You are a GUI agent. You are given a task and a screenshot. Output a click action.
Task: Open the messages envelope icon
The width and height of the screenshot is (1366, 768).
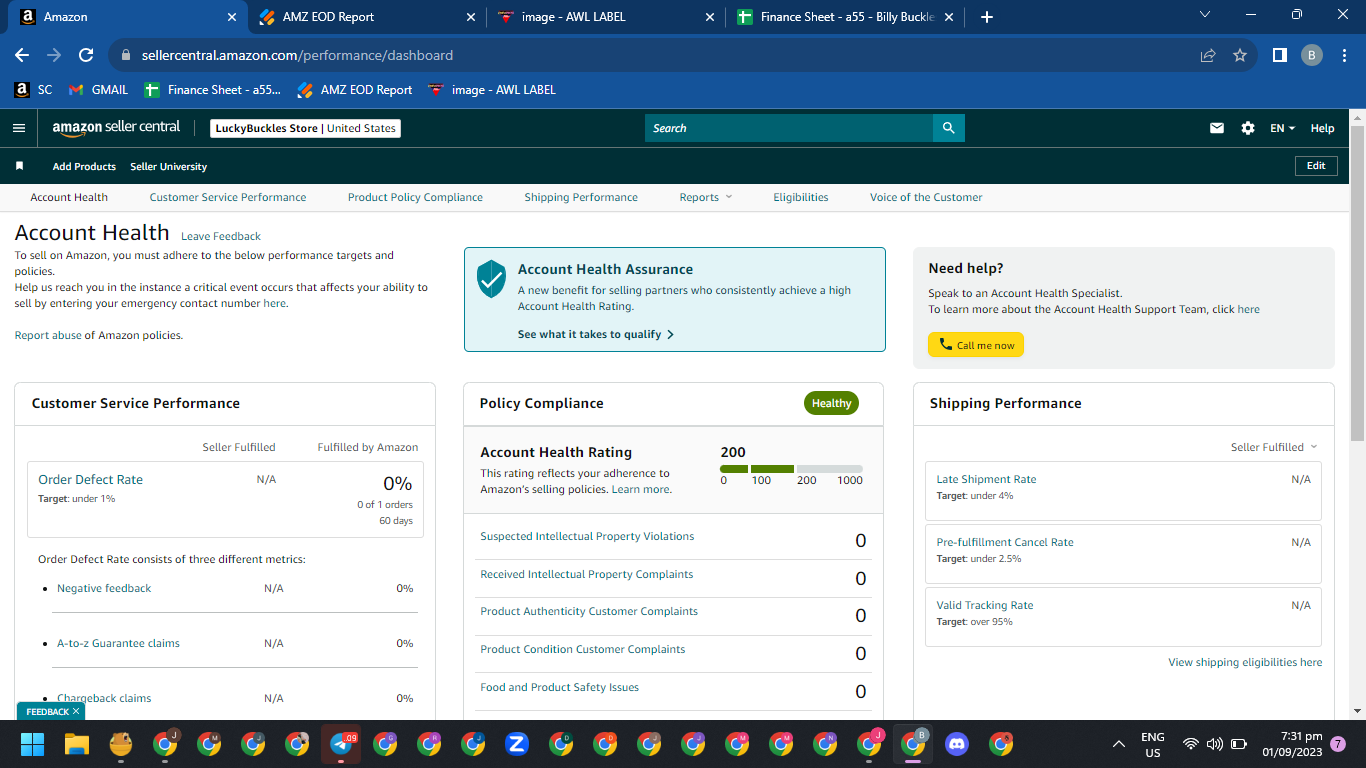pos(1217,128)
